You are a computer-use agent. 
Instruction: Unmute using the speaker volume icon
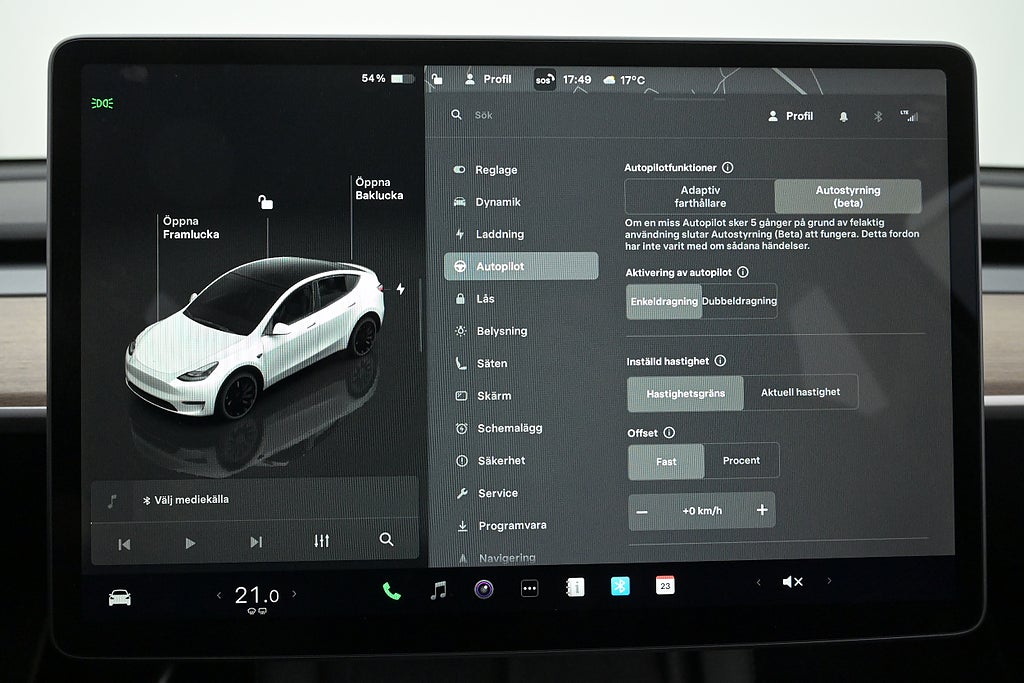[792, 582]
